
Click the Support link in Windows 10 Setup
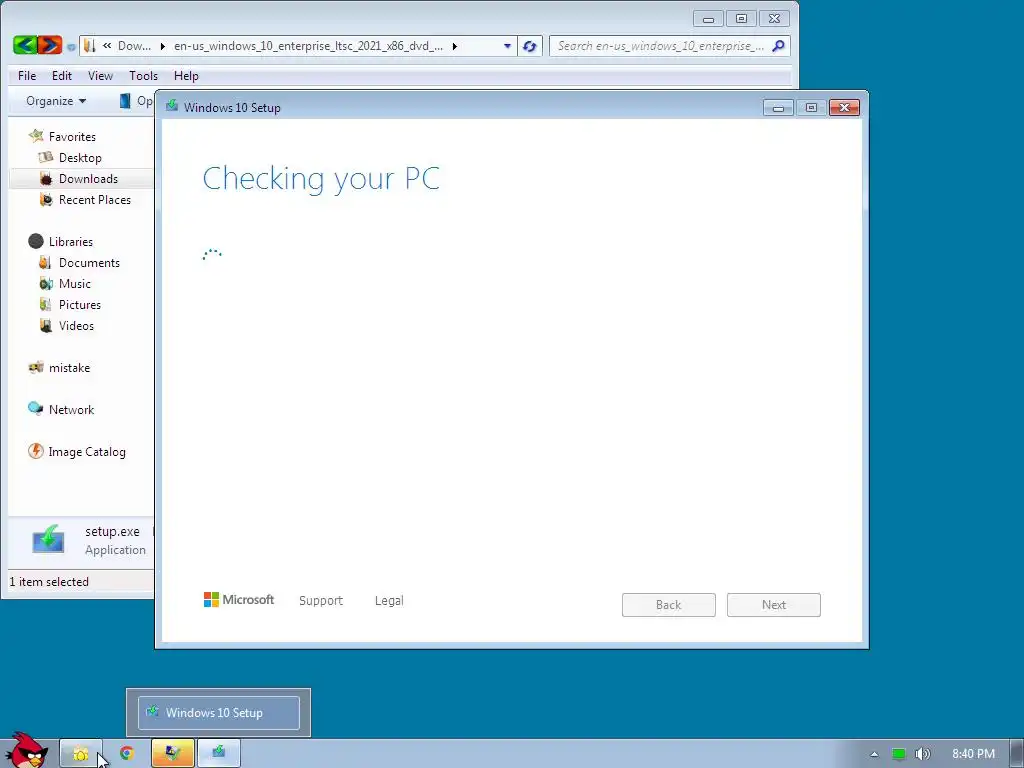[321, 601]
